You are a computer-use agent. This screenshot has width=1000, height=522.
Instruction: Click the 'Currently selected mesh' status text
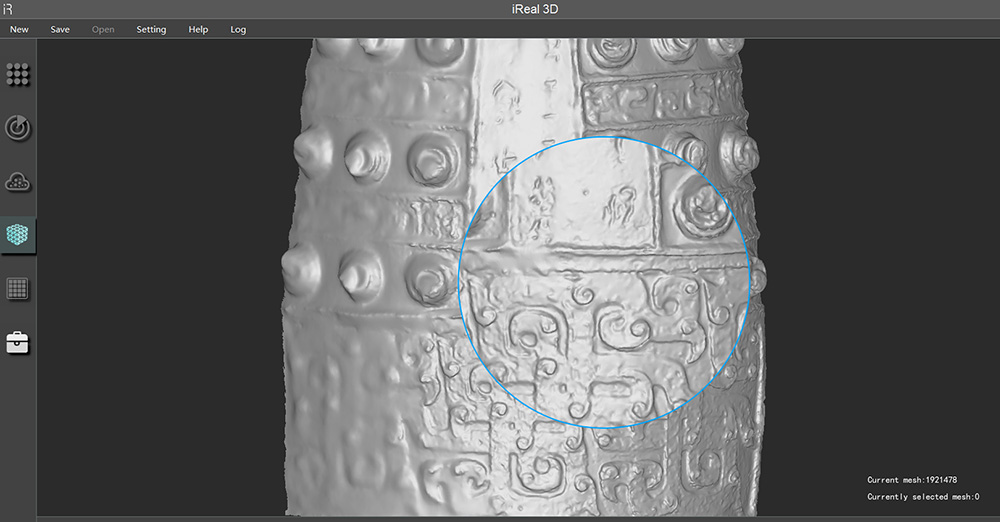click(x=922, y=497)
